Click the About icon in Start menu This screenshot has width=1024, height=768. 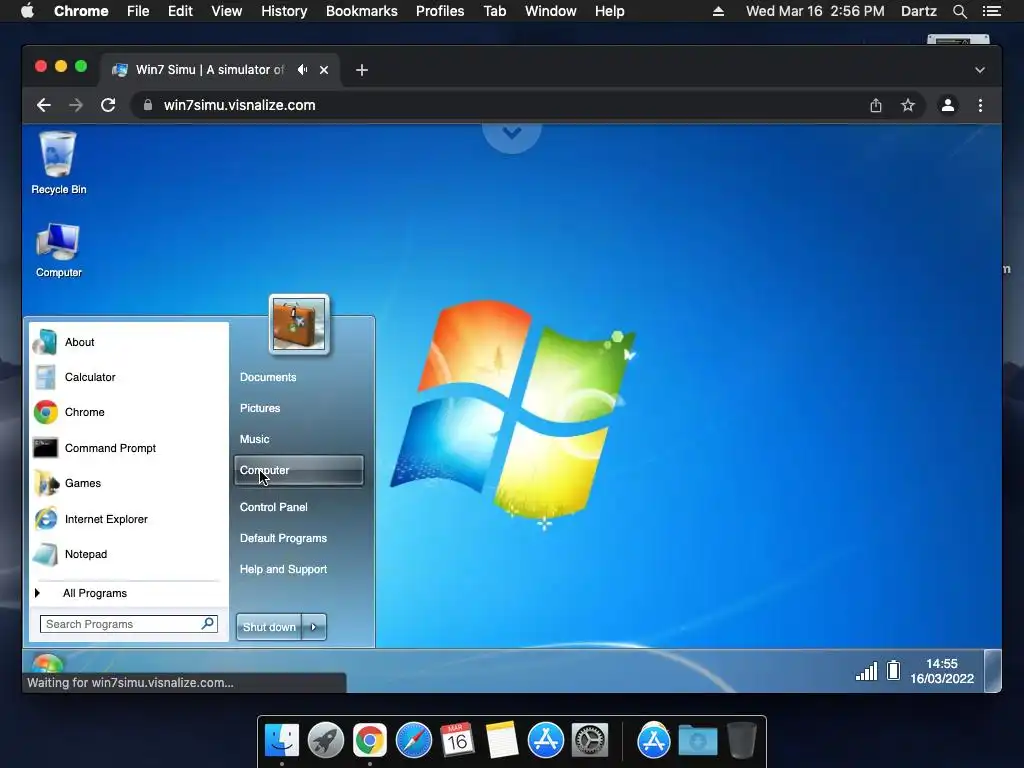pyautogui.click(x=45, y=342)
